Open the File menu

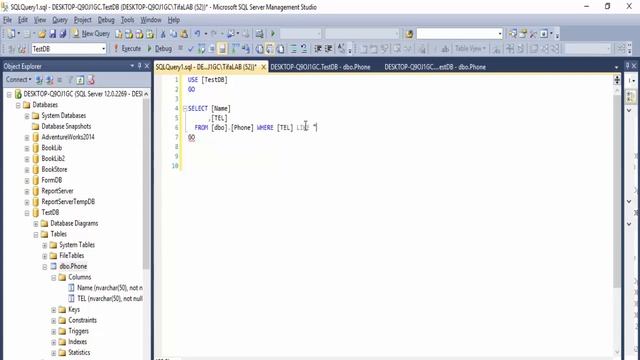(7, 20)
